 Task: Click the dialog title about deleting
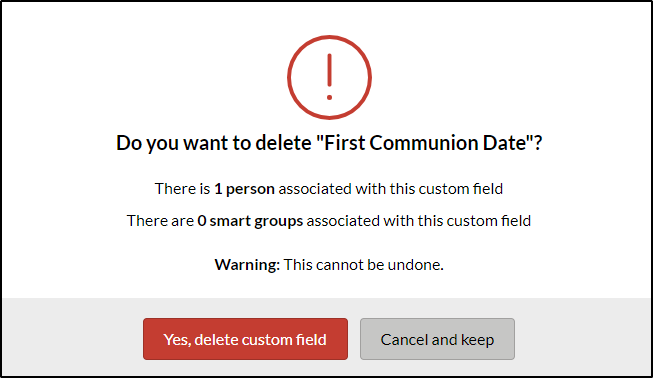[x=329, y=143]
